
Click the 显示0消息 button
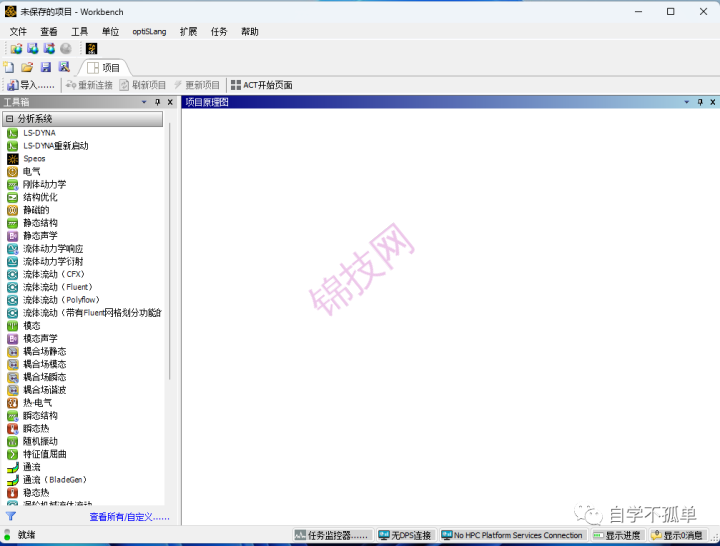tap(677, 535)
